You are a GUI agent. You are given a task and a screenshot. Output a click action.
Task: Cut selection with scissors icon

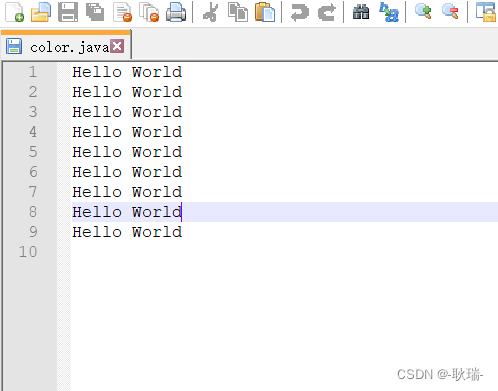point(211,12)
